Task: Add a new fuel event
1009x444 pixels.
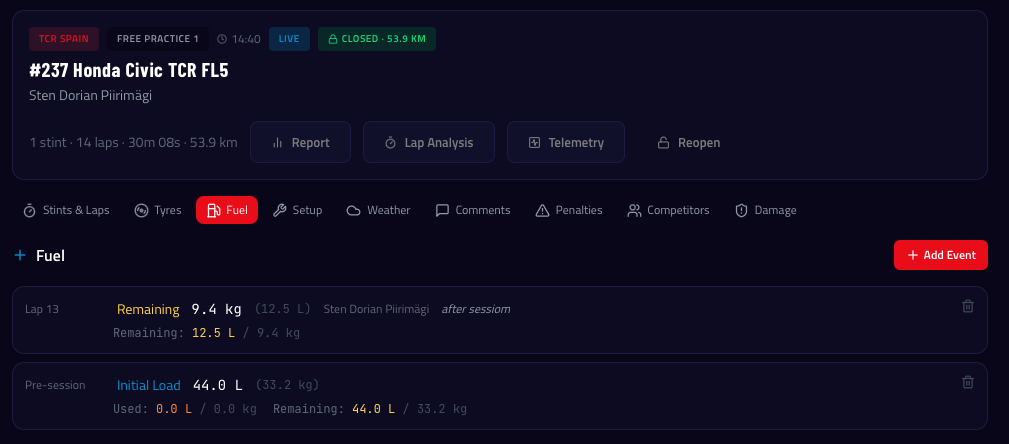Action: point(940,255)
